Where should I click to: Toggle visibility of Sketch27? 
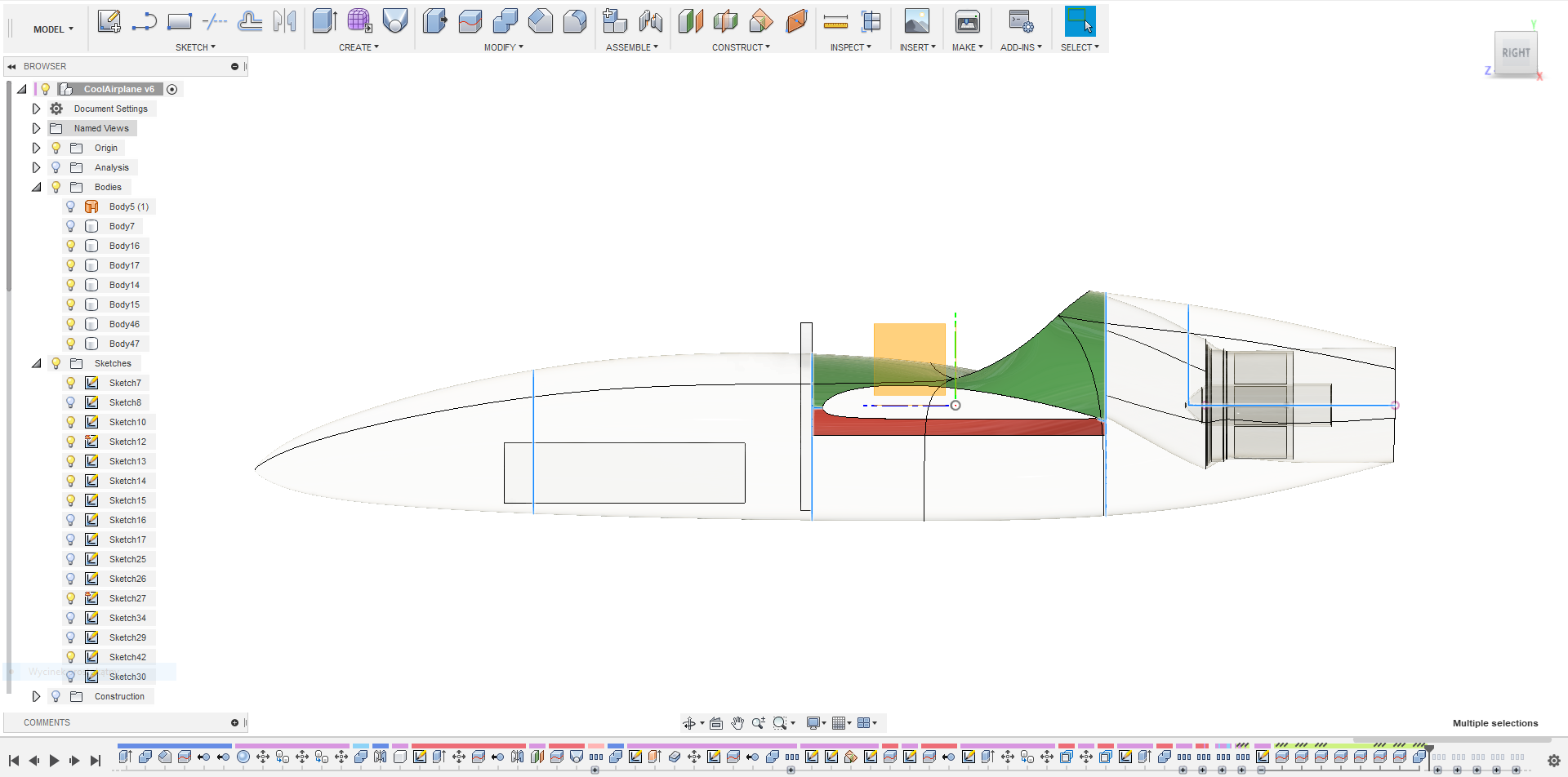pyautogui.click(x=71, y=598)
